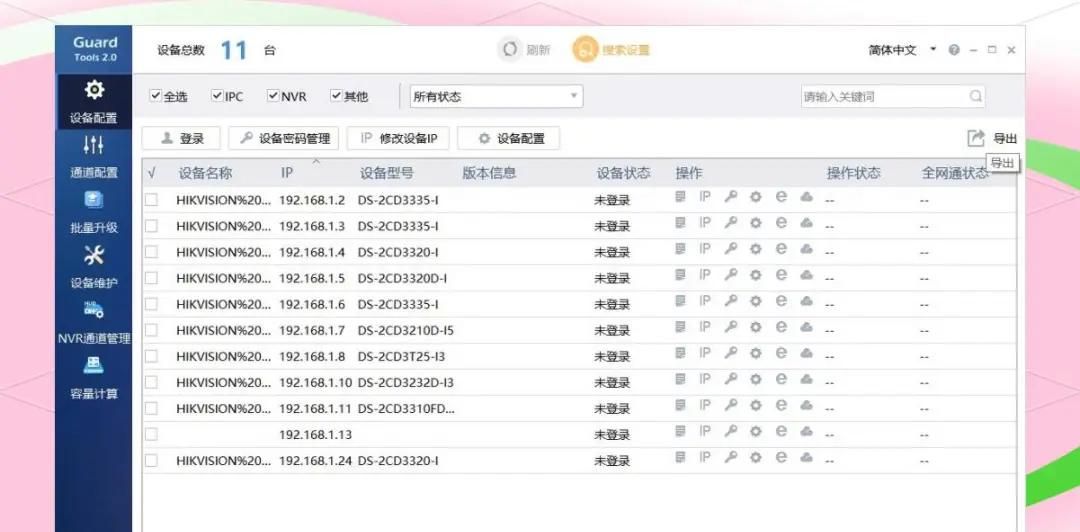Screen dimensions: 1080x532
Task: Toggle the 其他 filter checkbox
Action: click(x=336, y=96)
